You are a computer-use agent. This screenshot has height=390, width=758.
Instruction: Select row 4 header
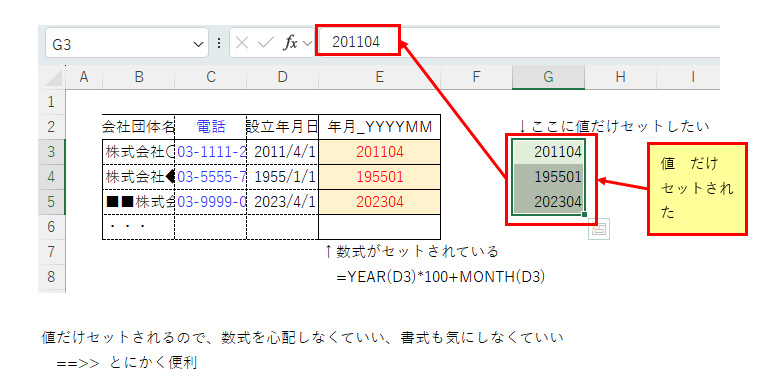pyautogui.click(x=51, y=177)
